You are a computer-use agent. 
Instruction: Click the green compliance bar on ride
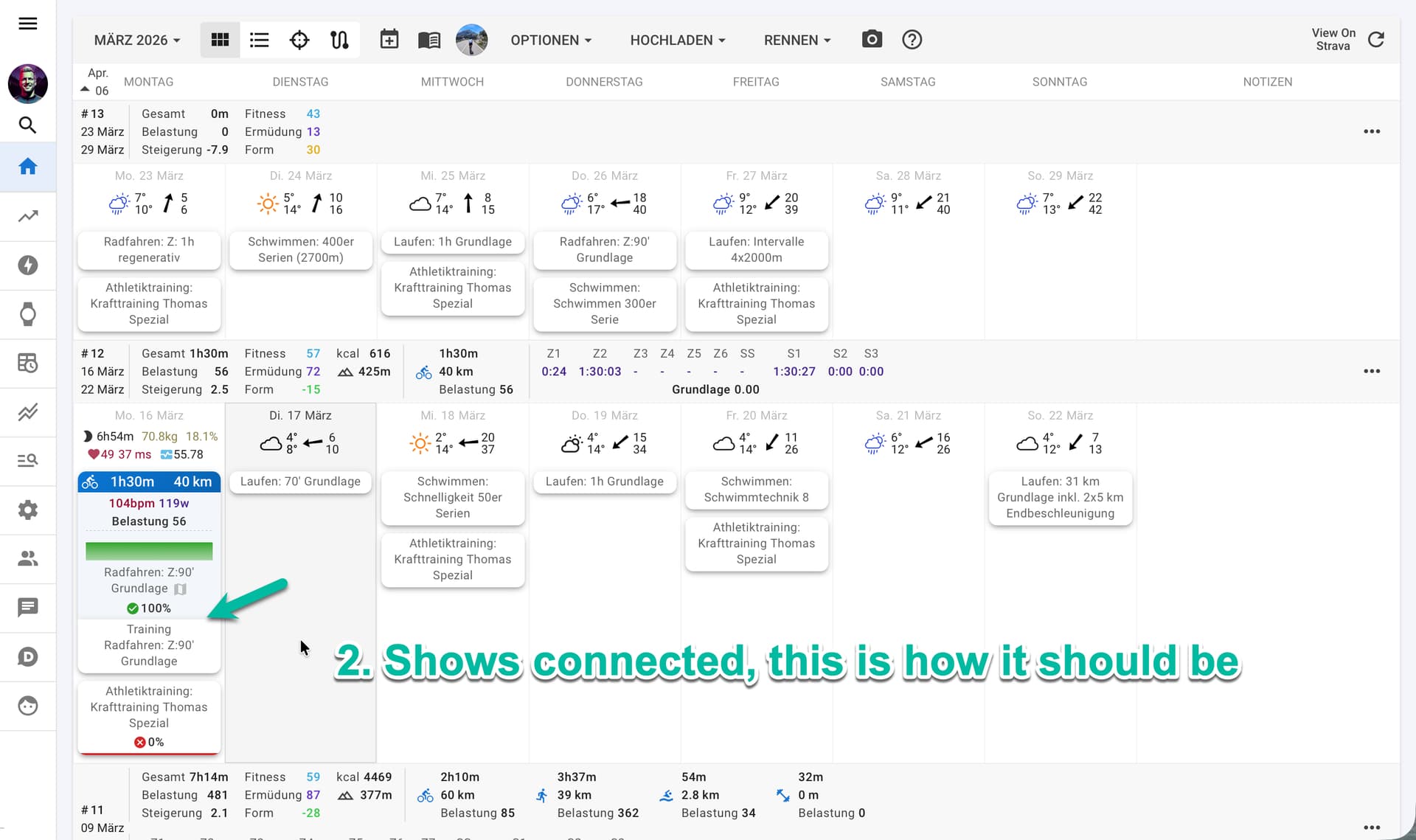[x=149, y=551]
